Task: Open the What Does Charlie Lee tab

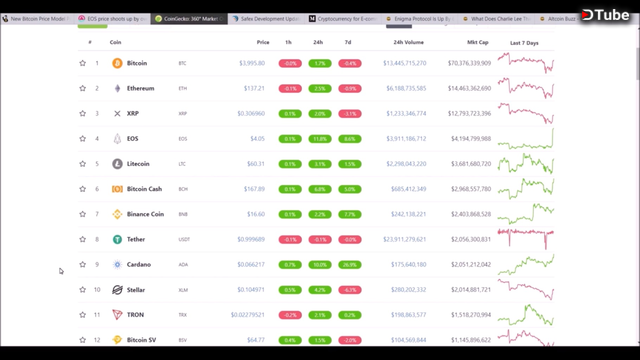Action: pos(497,19)
